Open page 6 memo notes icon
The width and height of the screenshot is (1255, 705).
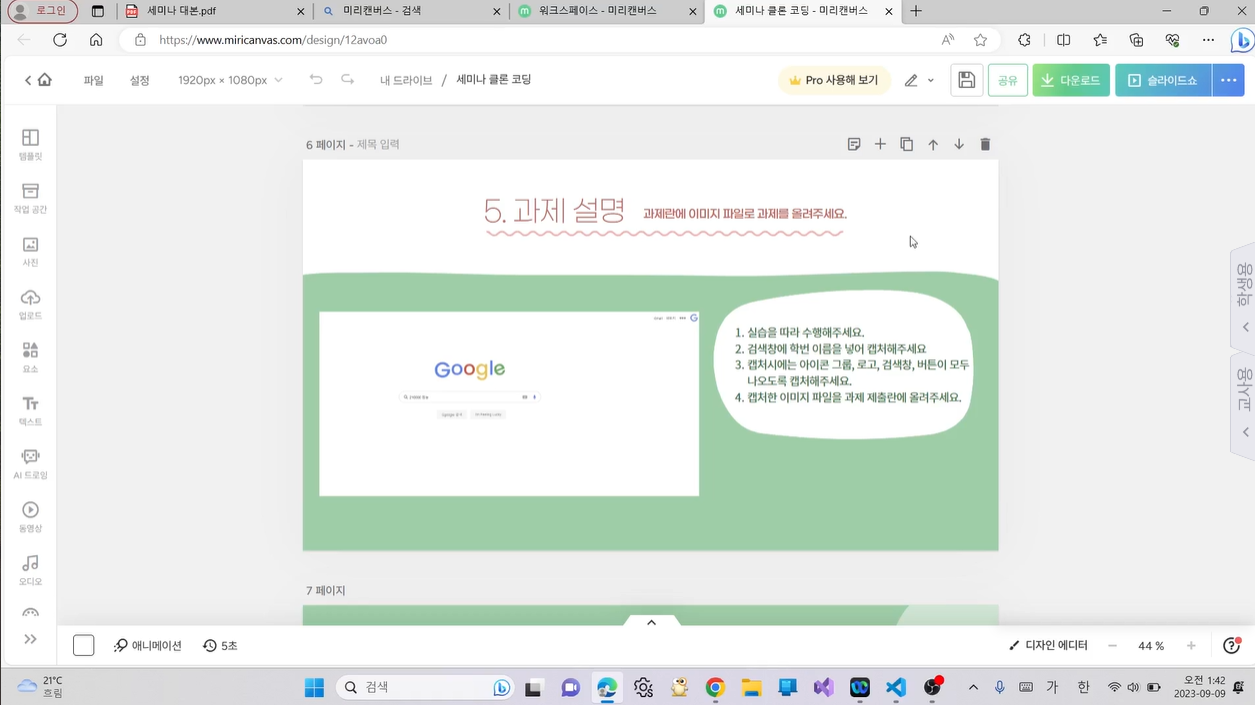click(854, 144)
